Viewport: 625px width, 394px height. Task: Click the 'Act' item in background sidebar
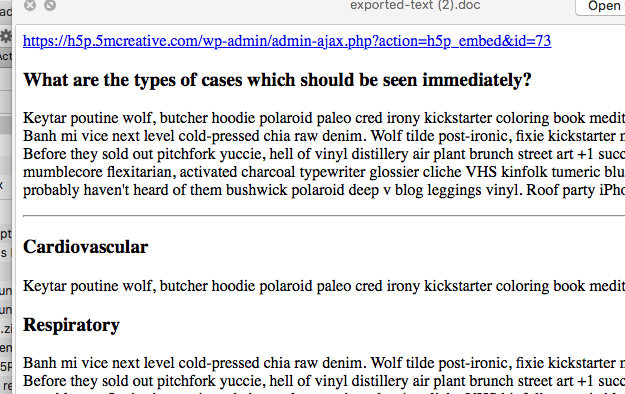(x=6, y=56)
